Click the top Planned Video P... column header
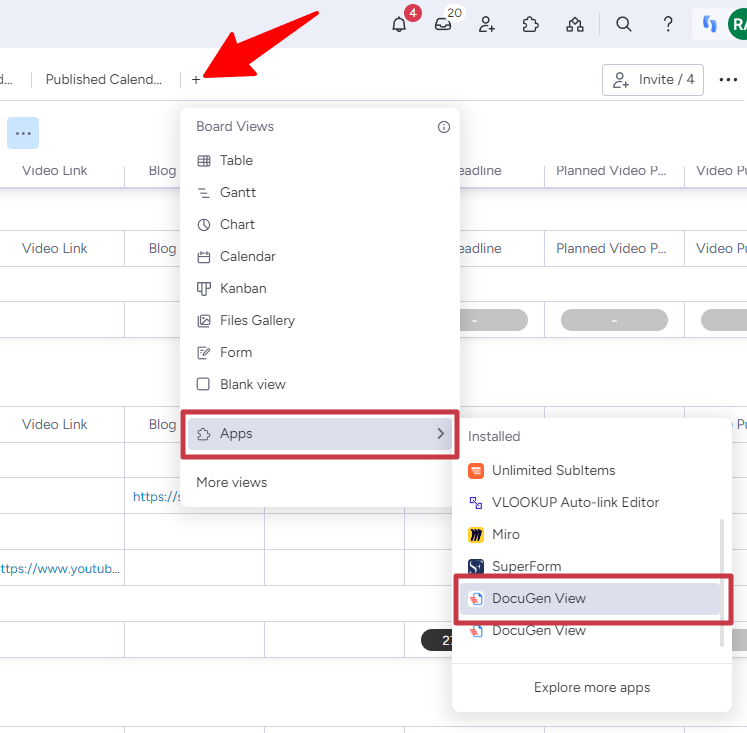This screenshot has width=747, height=733. [x=611, y=171]
